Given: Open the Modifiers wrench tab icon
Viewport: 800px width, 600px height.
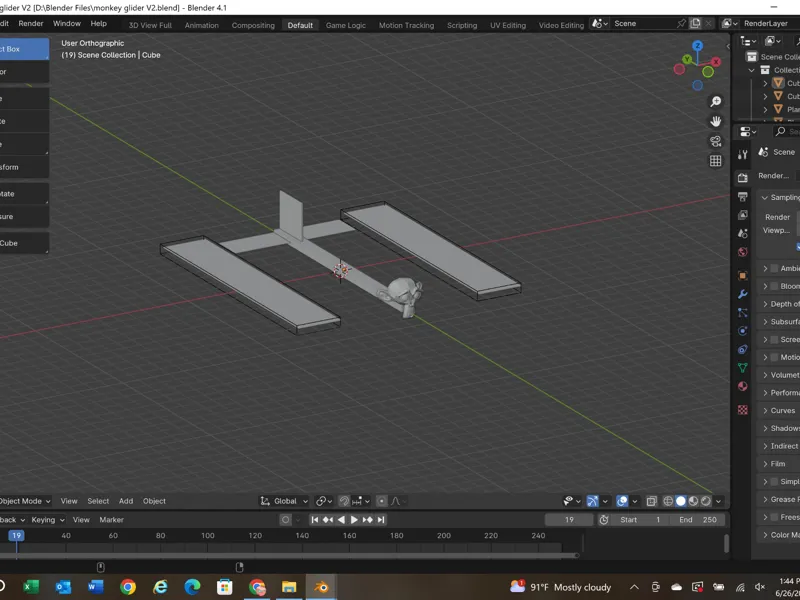Looking at the screenshot, I should tap(742, 294).
